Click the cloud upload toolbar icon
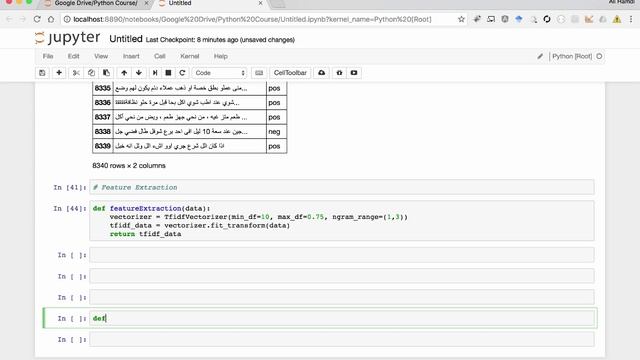This screenshot has width=640, height=360. tap(322, 73)
